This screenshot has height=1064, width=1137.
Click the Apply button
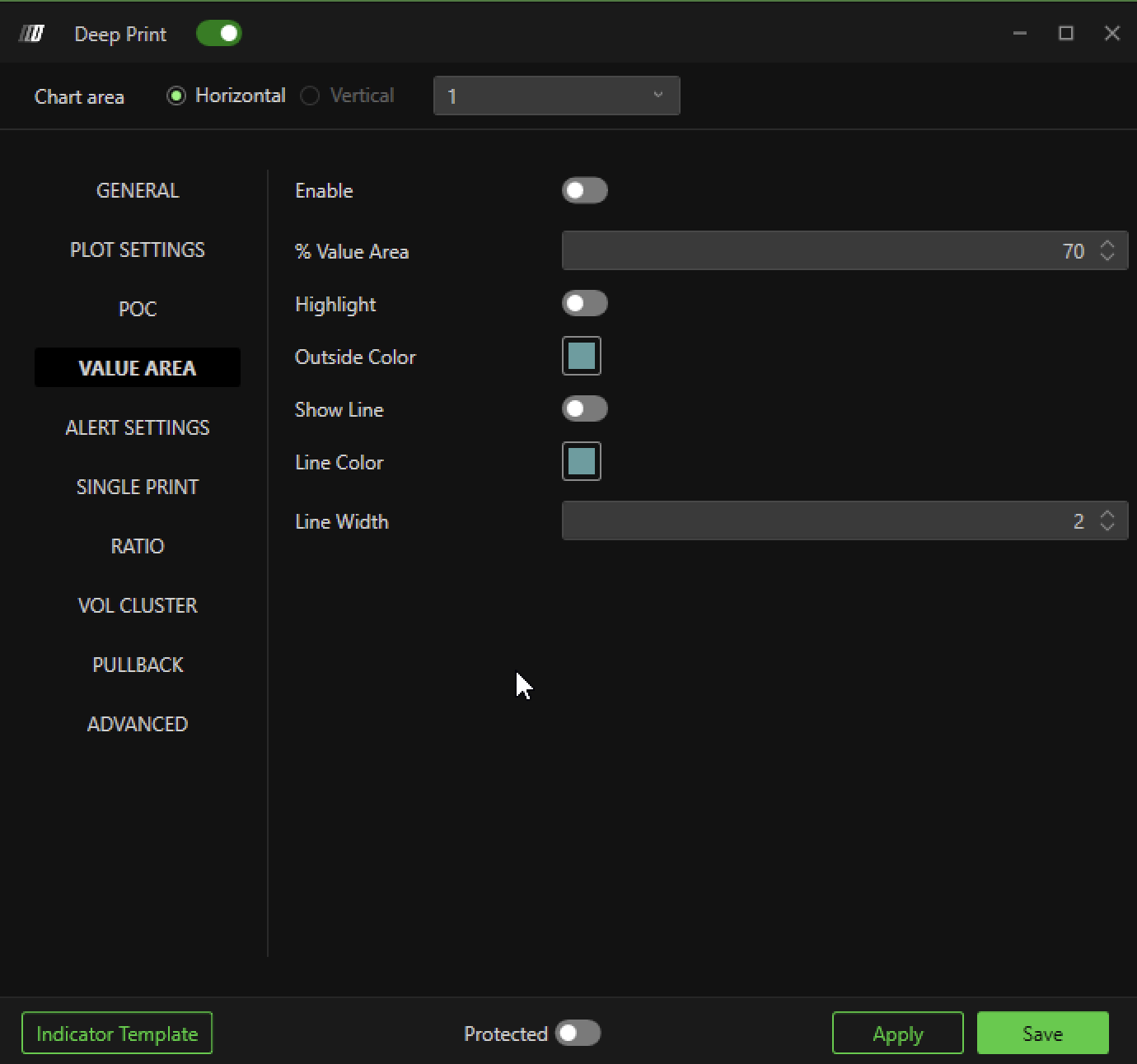[x=897, y=1034]
